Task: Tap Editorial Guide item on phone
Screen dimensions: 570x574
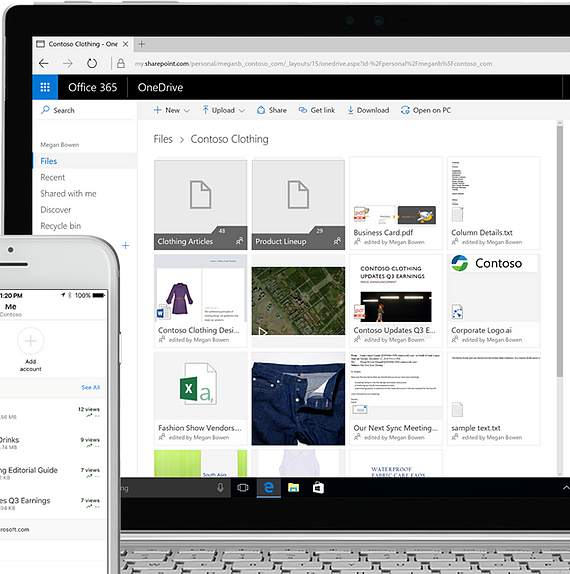Action: pos(50,473)
